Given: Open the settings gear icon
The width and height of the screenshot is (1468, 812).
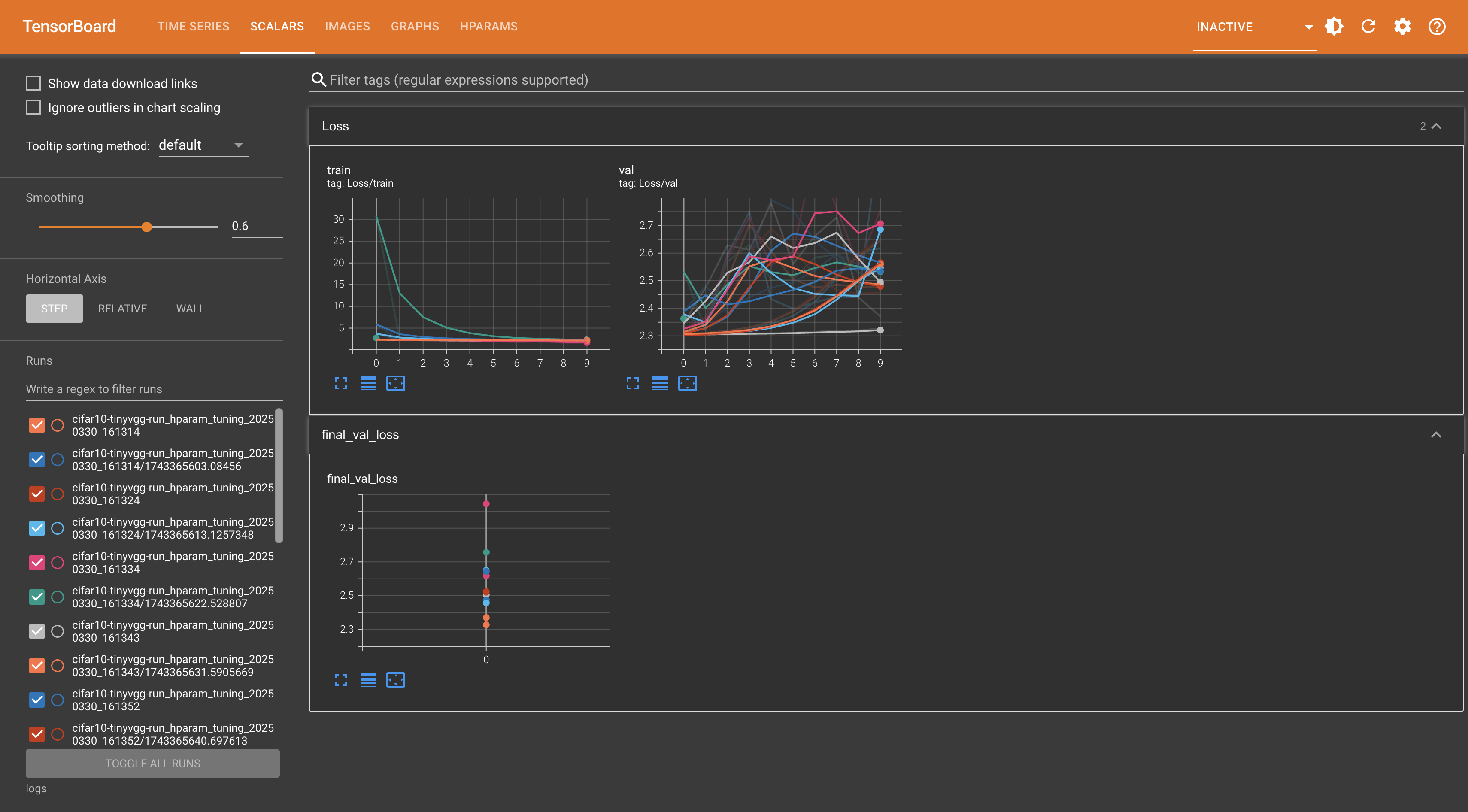Looking at the screenshot, I should [1402, 26].
